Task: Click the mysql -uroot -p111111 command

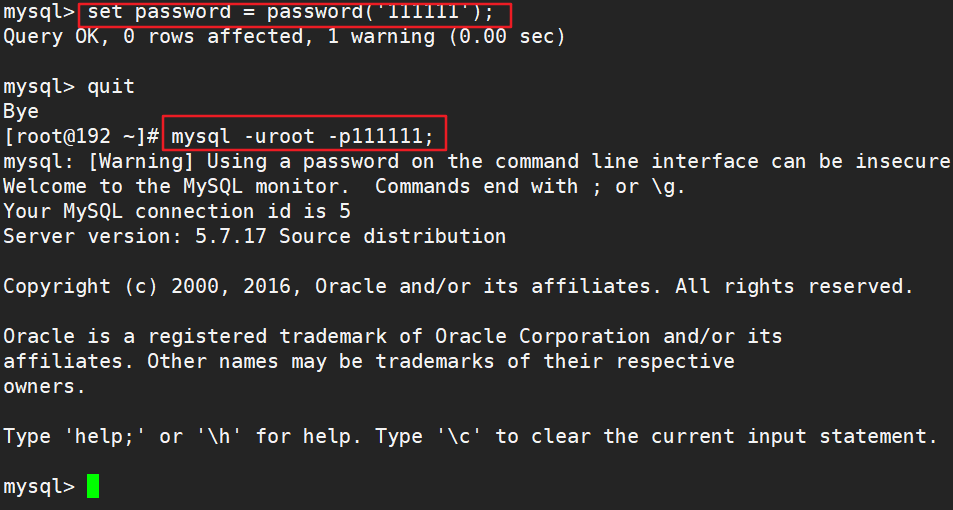Action: tap(304, 136)
